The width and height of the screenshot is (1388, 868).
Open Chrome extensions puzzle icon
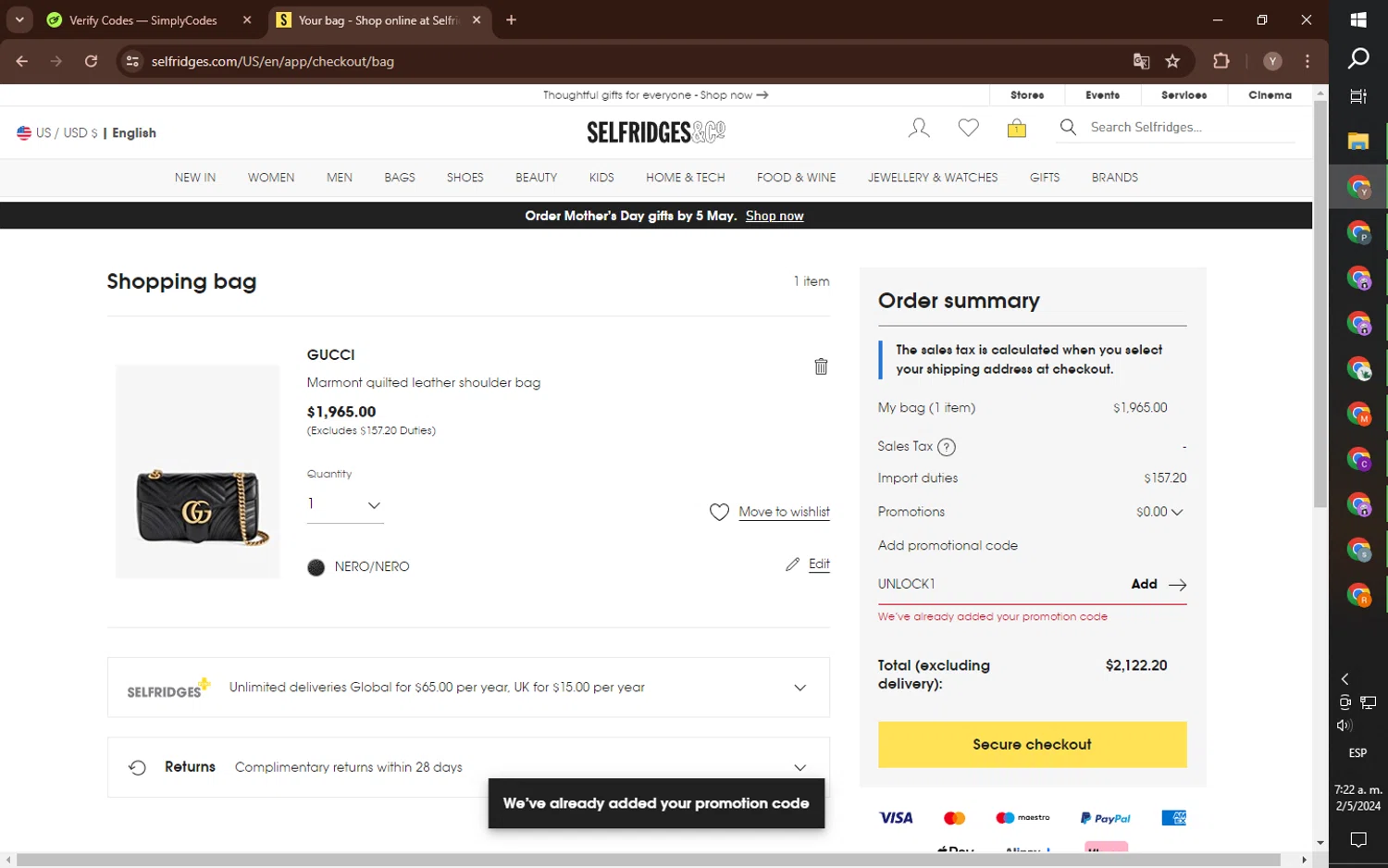(1221, 61)
